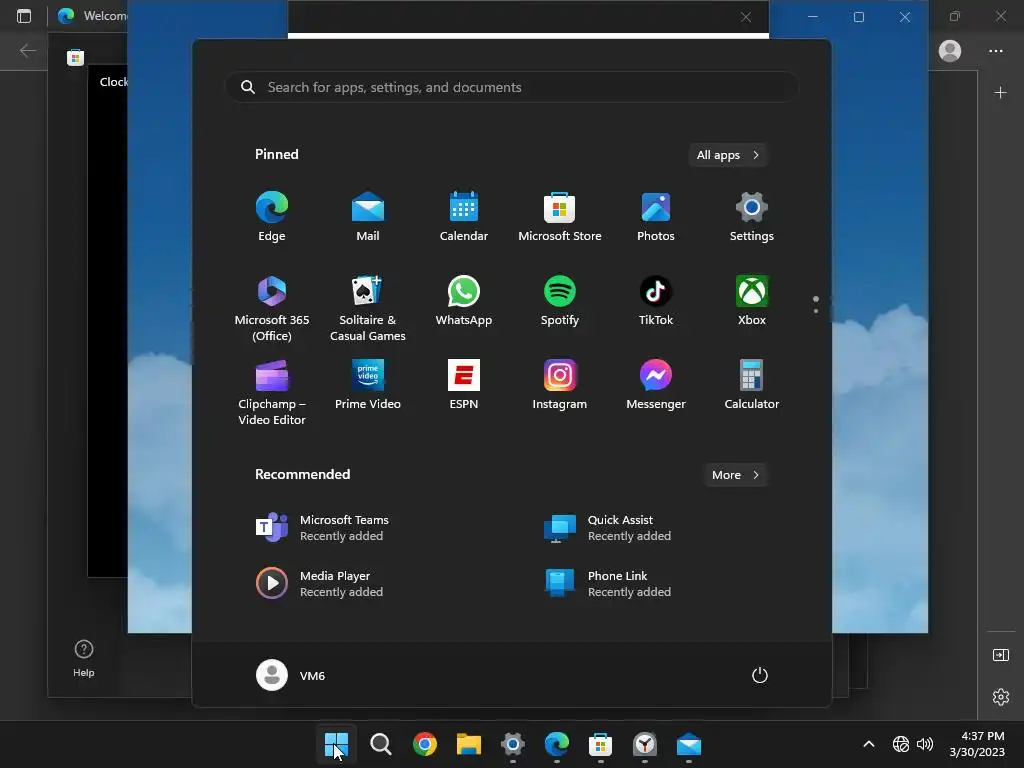Open the ESPN pinned app
The image size is (1024, 768).
(464, 385)
